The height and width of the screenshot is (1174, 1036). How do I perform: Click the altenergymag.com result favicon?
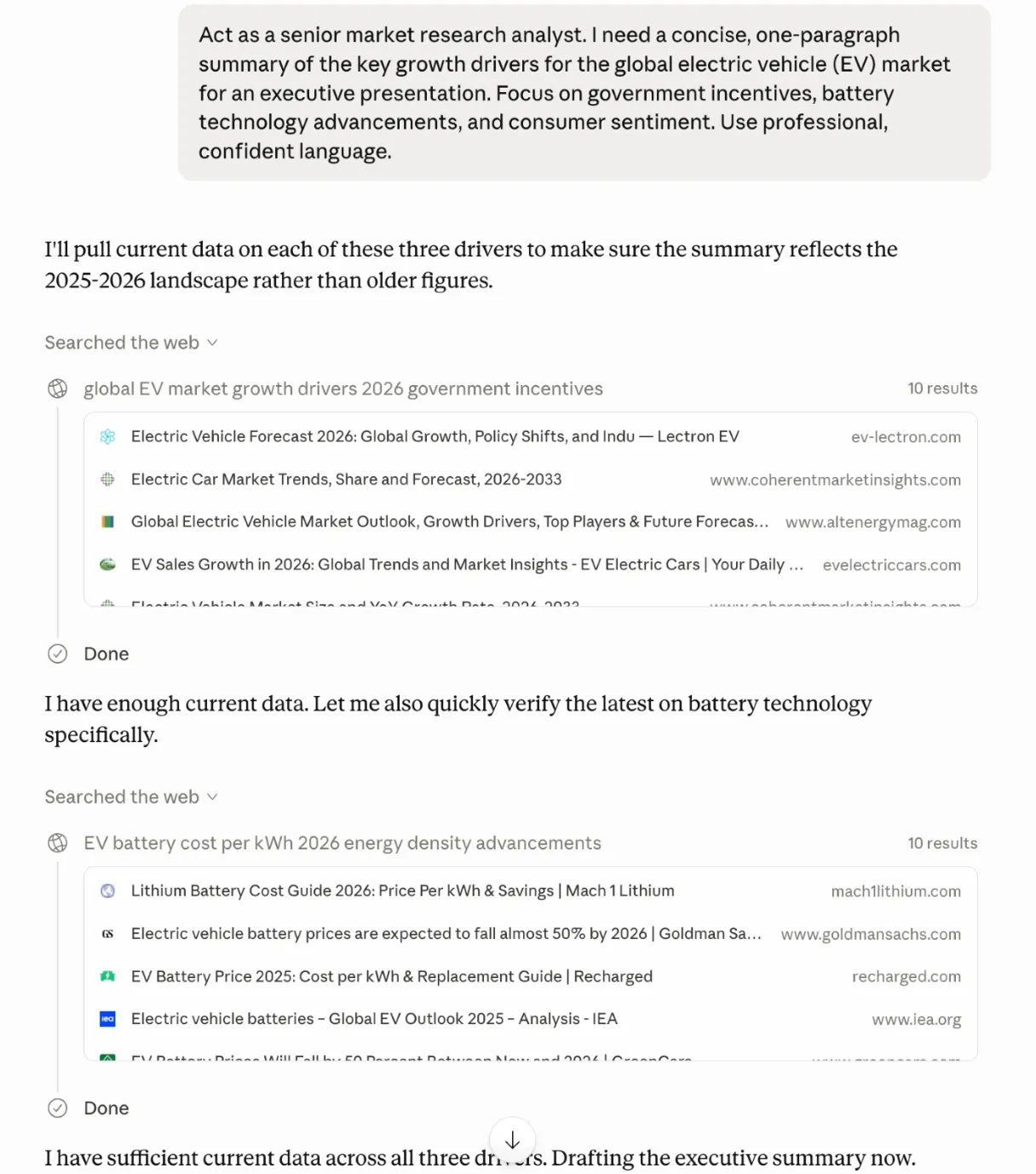pyautogui.click(x=107, y=521)
